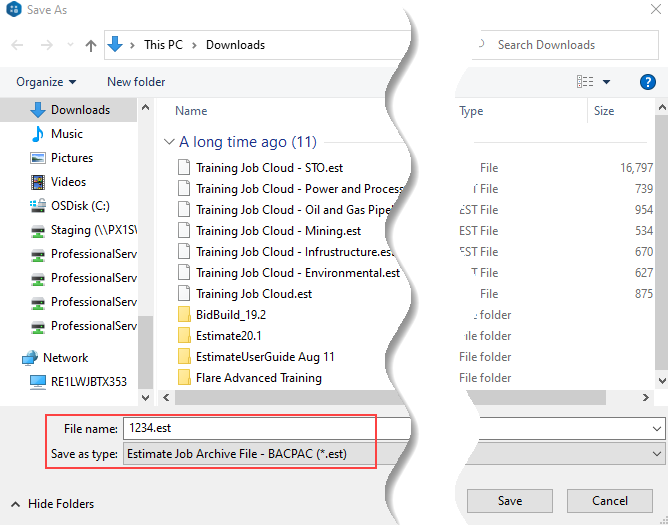Select OSDisk (C:) drive
The width and height of the screenshot is (668, 525).
coord(80,206)
